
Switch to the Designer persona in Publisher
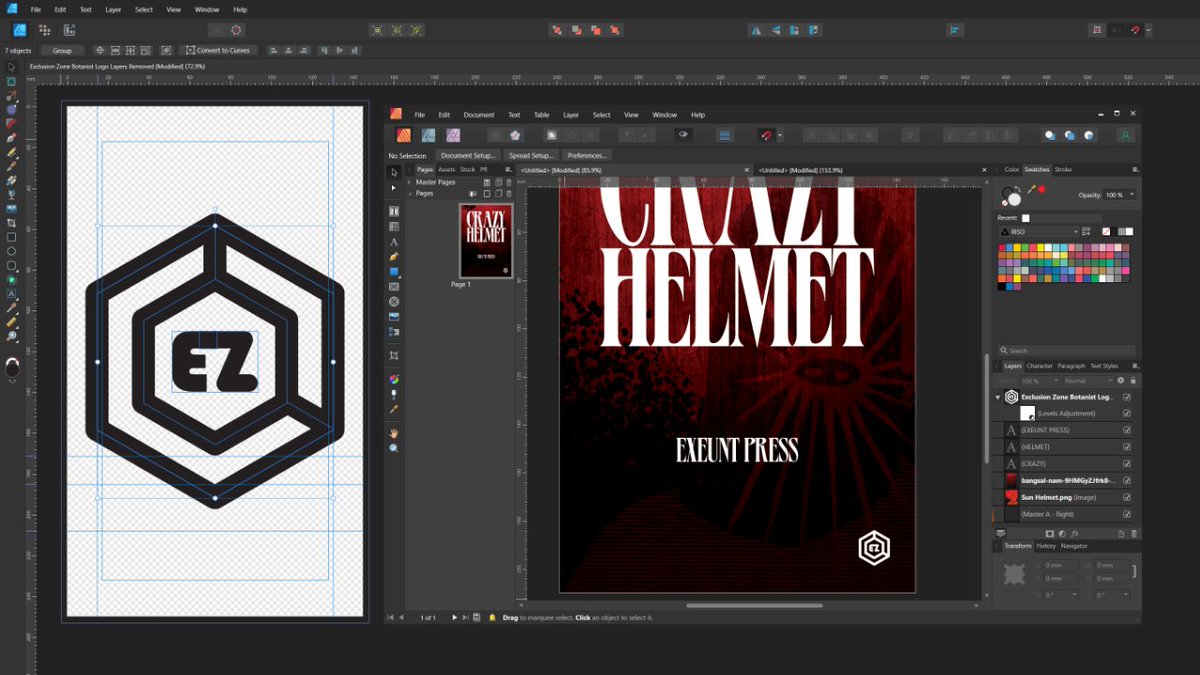428,135
